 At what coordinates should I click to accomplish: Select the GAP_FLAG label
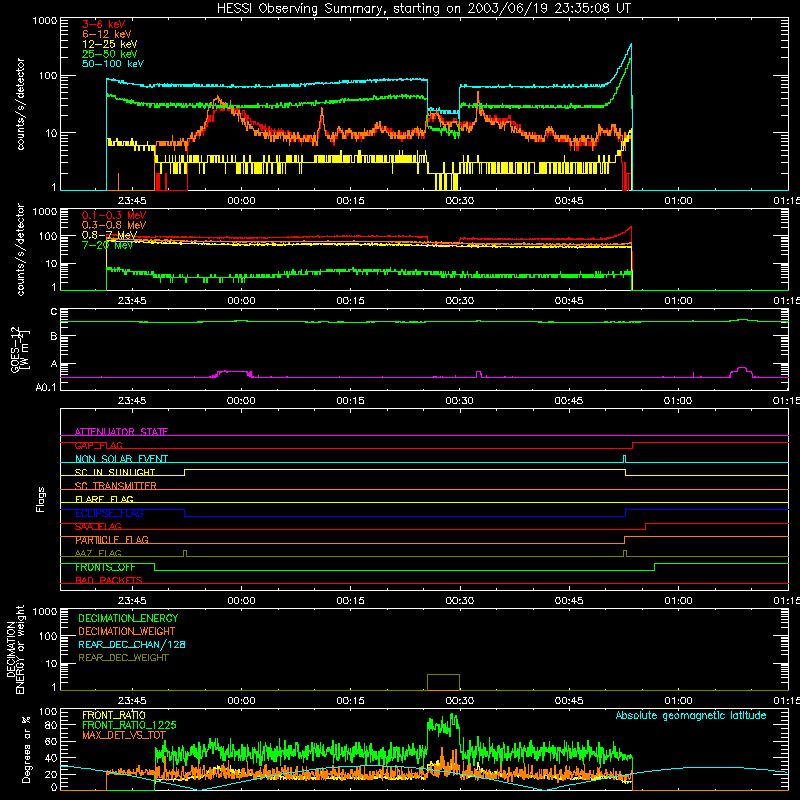(x=98, y=445)
